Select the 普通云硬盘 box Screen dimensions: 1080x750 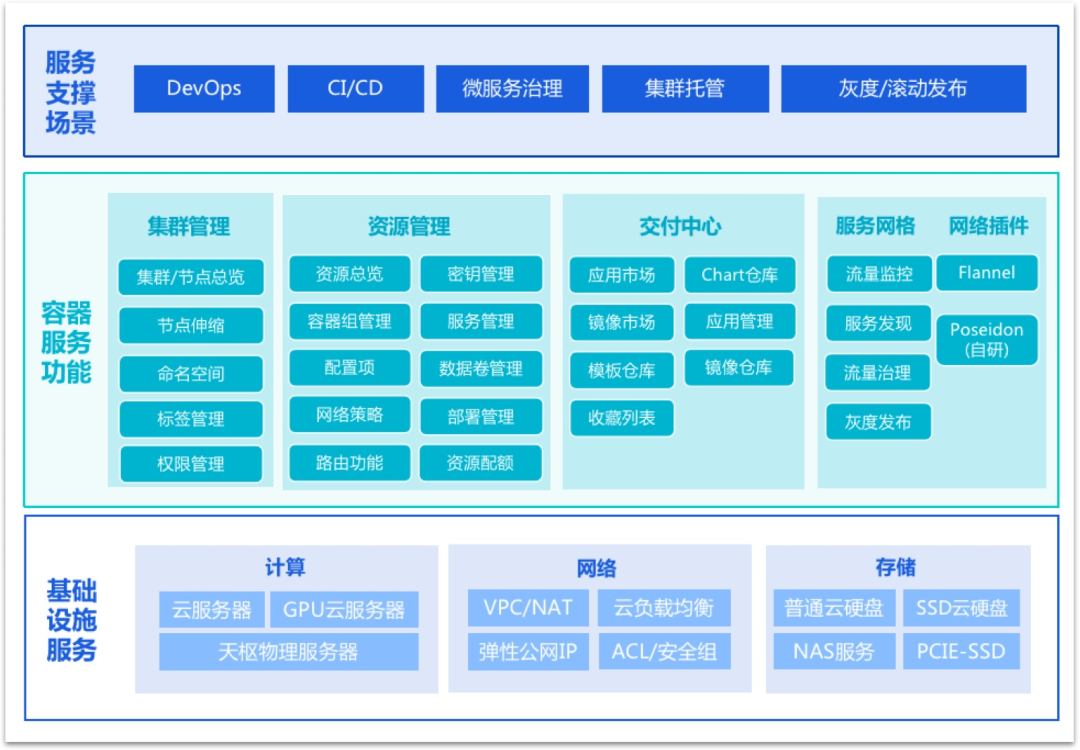click(x=834, y=607)
